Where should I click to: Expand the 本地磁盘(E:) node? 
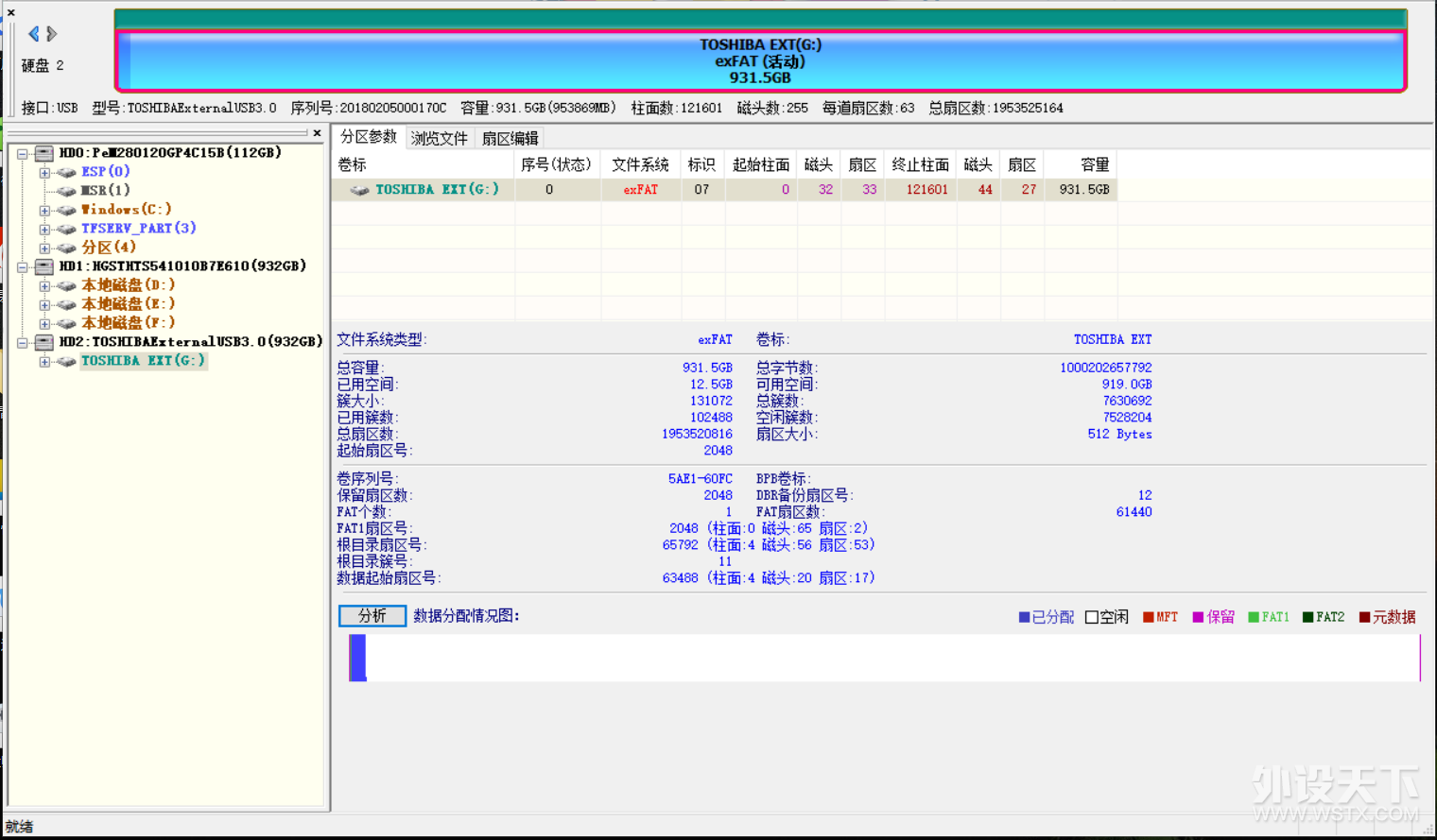(44, 305)
